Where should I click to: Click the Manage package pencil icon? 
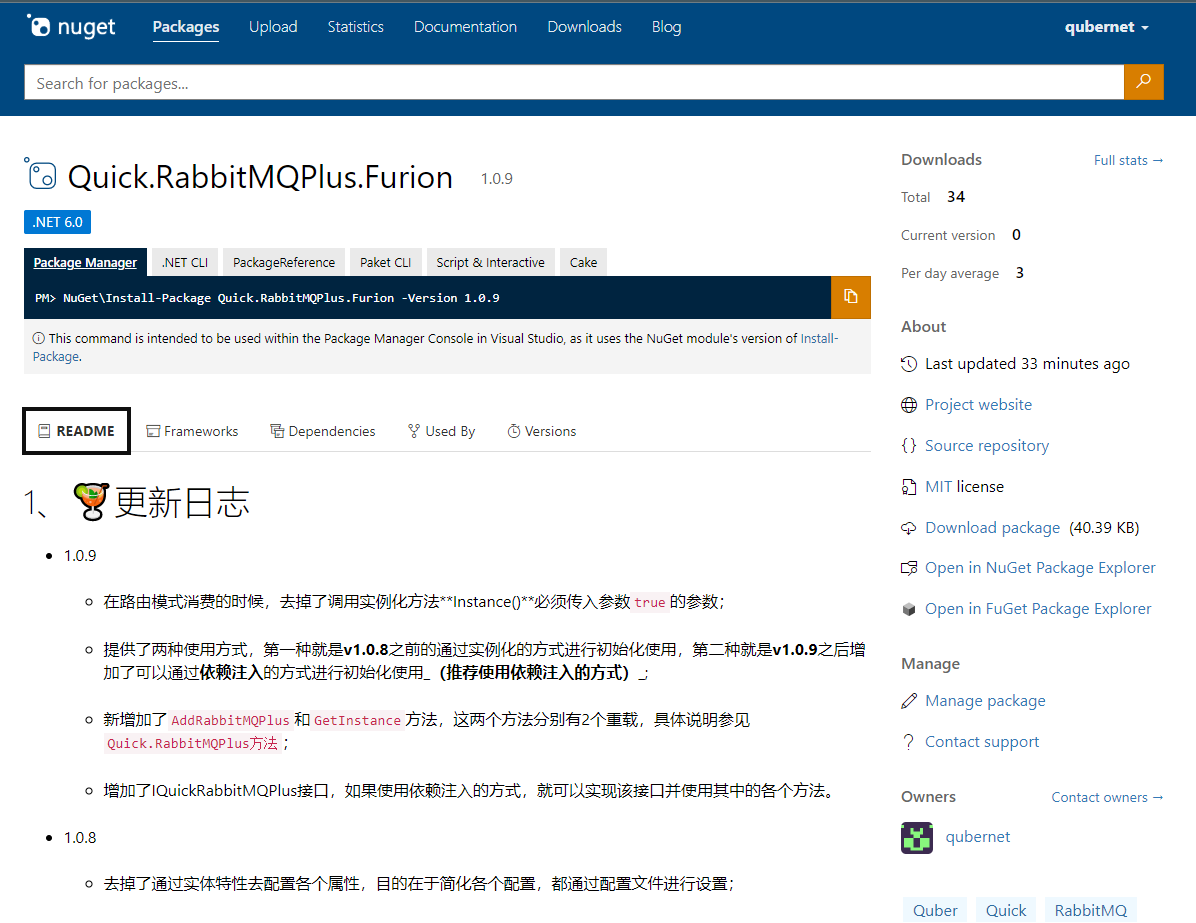click(x=910, y=700)
